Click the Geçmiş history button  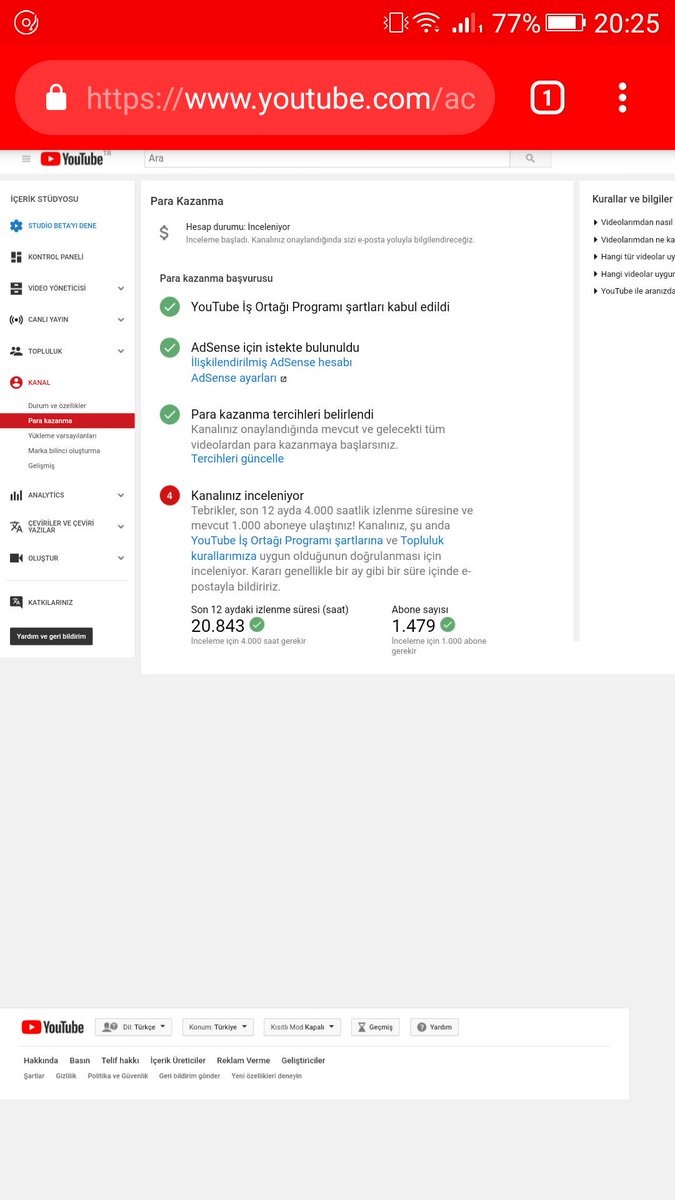click(375, 1027)
